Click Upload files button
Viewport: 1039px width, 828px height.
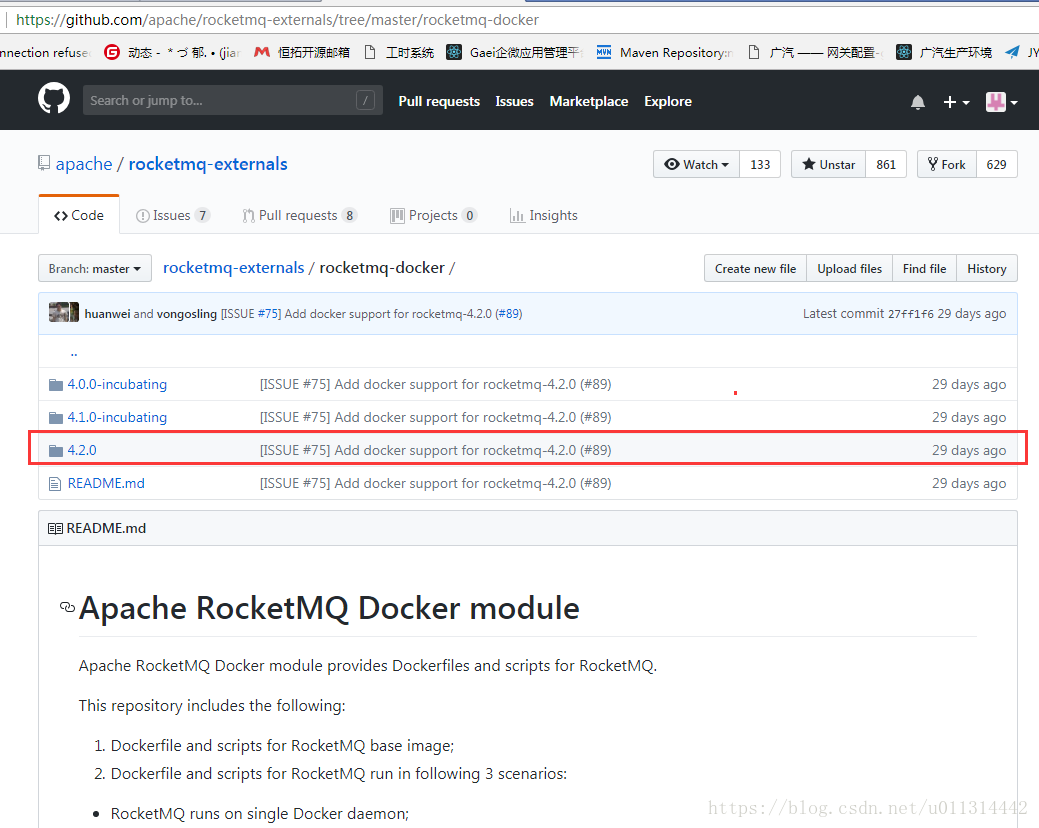click(x=849, y=268)
